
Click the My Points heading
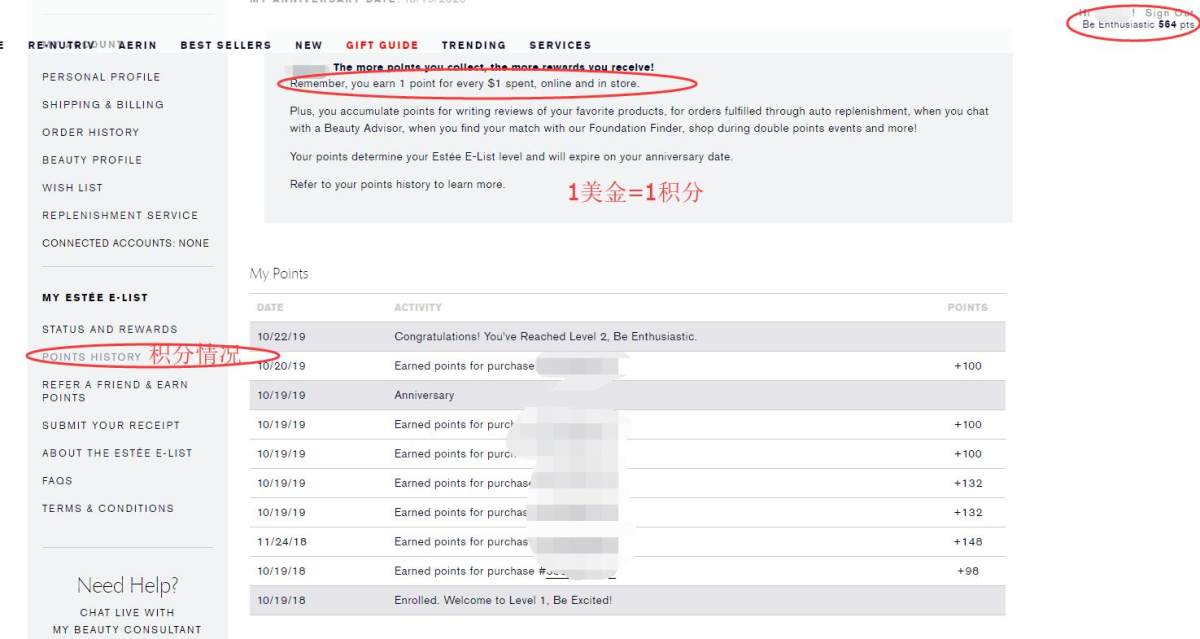coord(279,273)
